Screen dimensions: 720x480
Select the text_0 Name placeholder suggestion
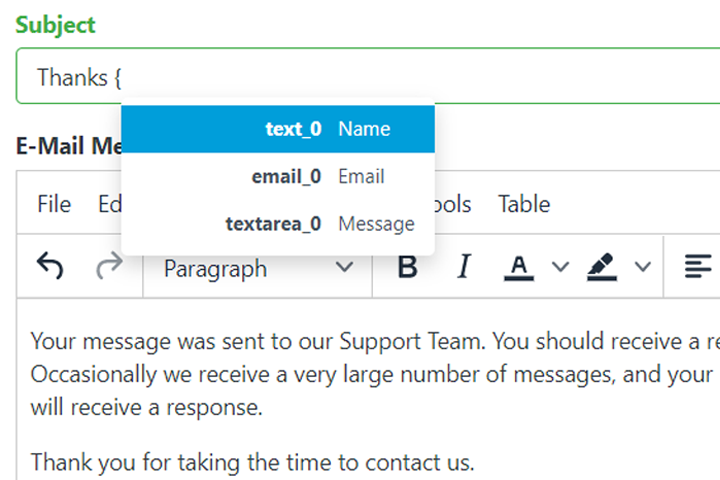(278, 129)
